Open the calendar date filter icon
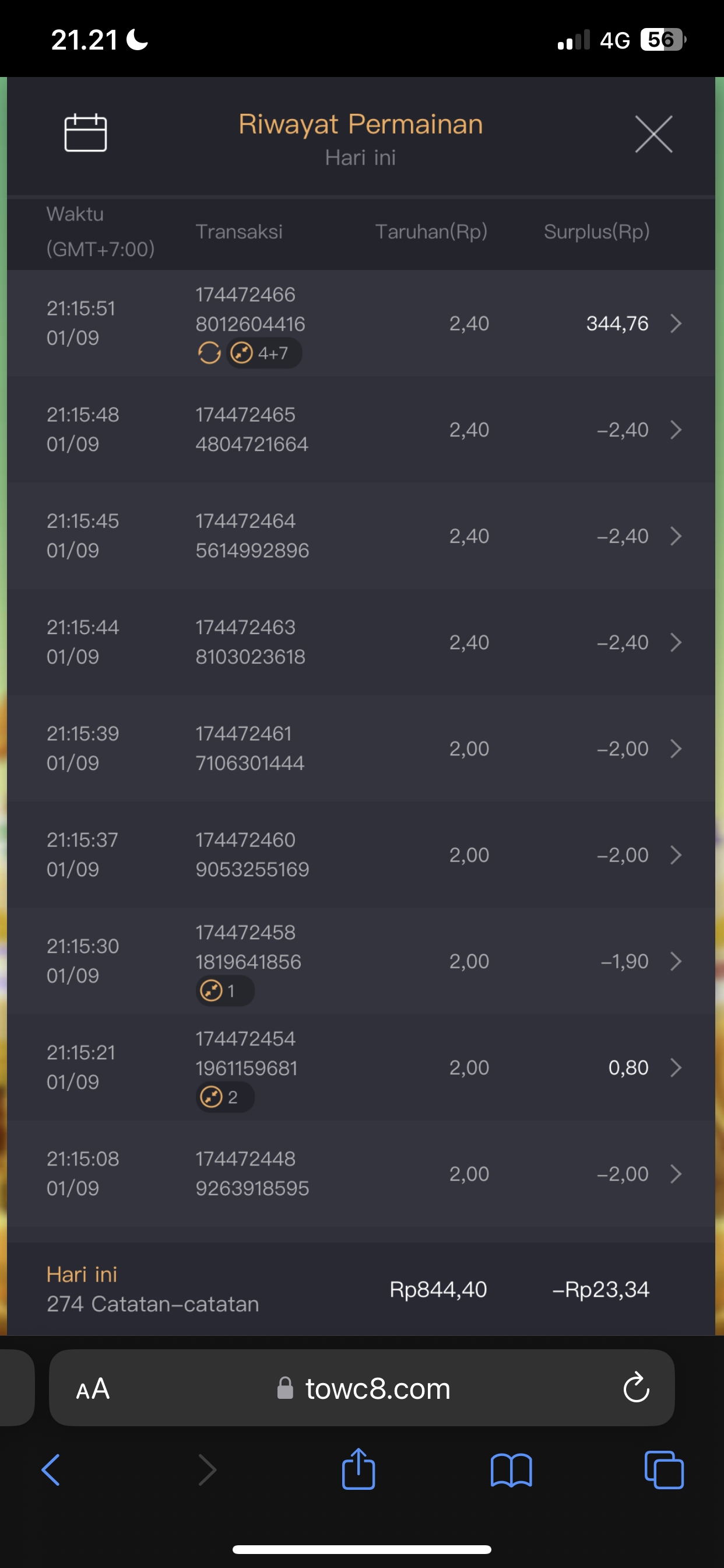This screenshot has height=1568, width=724. [x=85, y=132]
